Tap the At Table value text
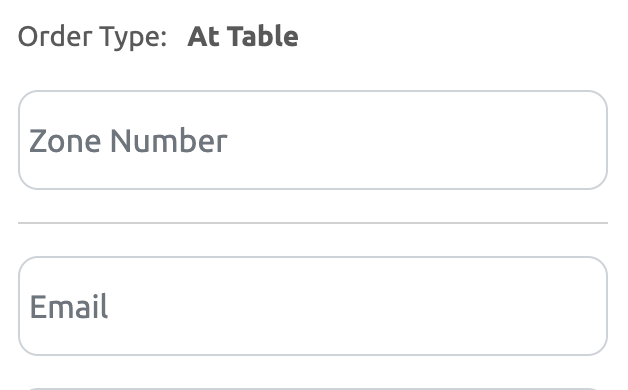Viewport: 628px width, 390px height. tap(243, 36)
